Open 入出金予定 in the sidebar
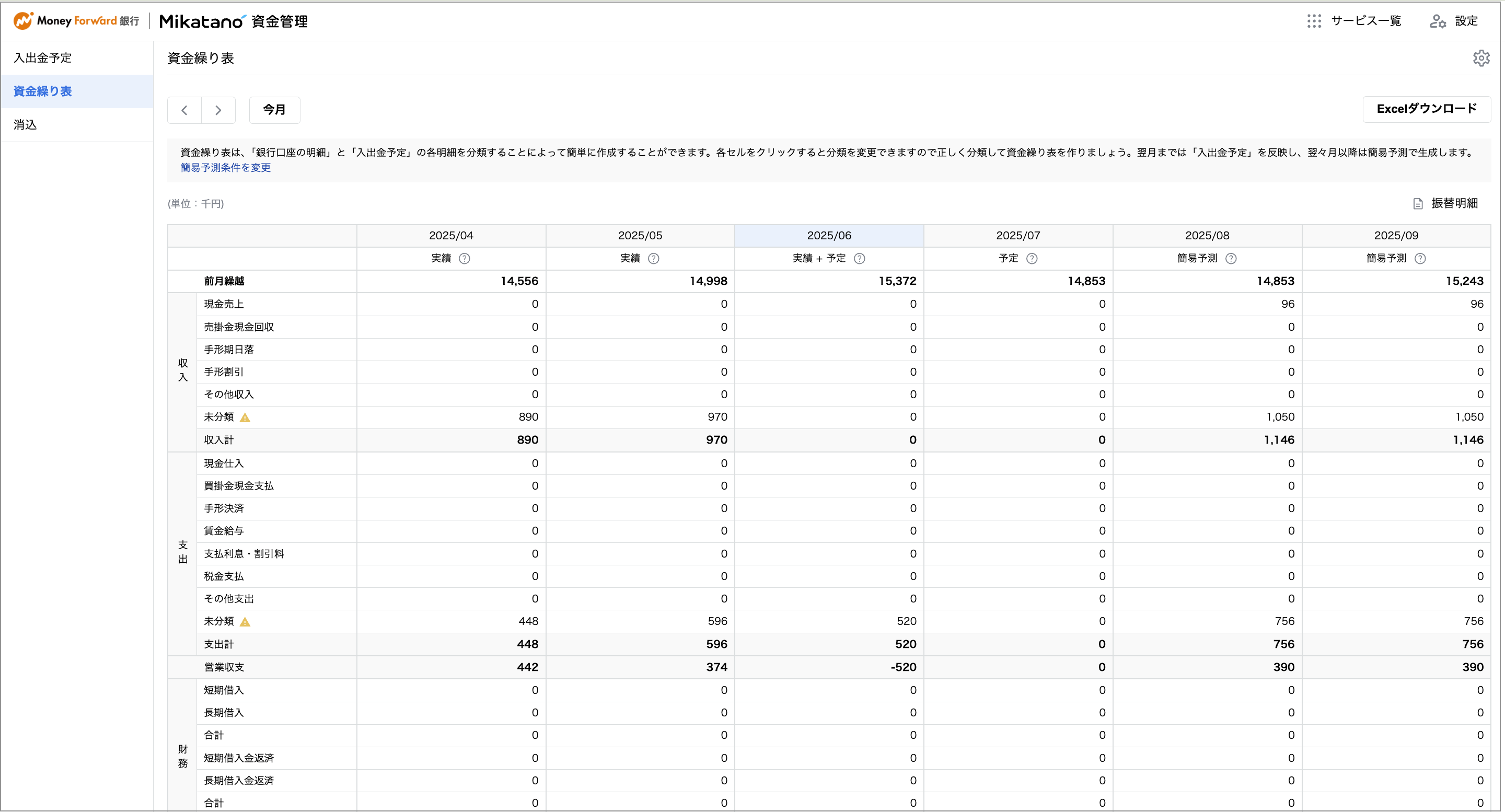This screenshot has height=812, width=1505. coord(77,58)
